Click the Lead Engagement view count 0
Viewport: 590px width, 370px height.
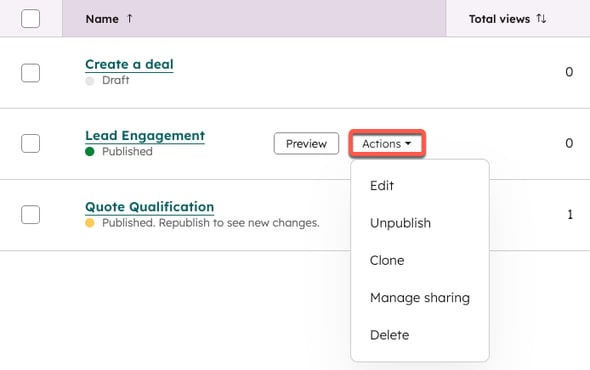[569, 143]
